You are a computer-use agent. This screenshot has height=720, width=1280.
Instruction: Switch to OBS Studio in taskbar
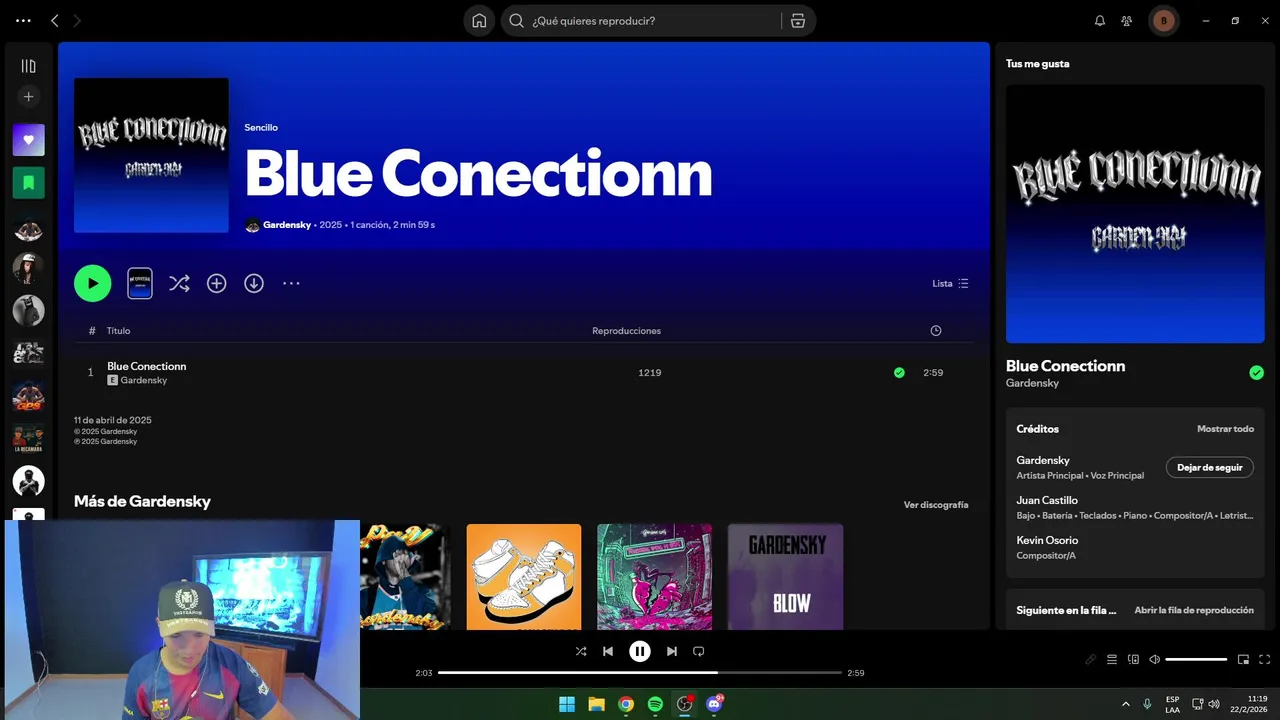(x=685, y=704)
